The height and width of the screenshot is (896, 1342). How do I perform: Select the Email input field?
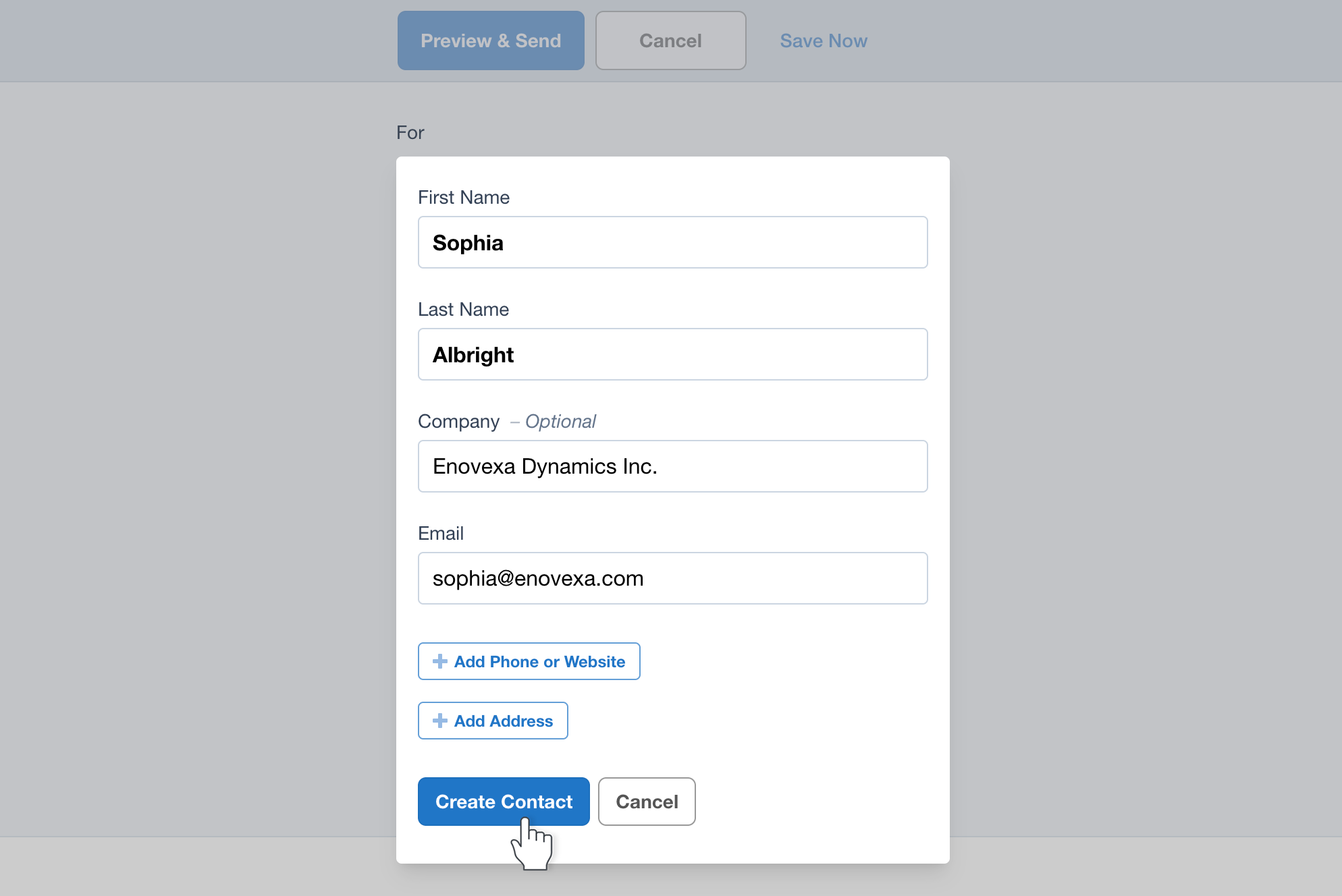(671, 578)
